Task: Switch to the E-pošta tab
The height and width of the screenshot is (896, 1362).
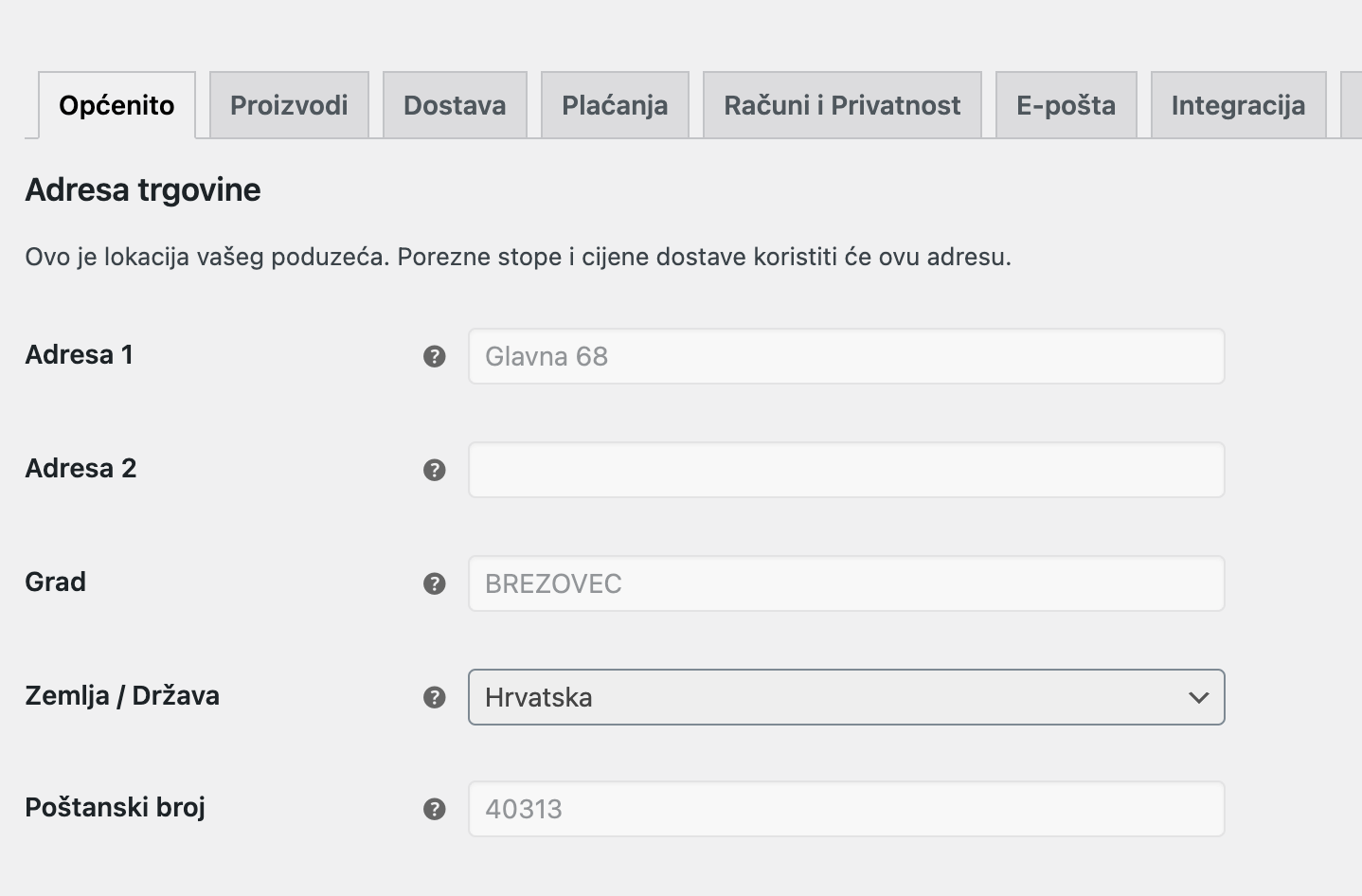Action: [1066, 104]
